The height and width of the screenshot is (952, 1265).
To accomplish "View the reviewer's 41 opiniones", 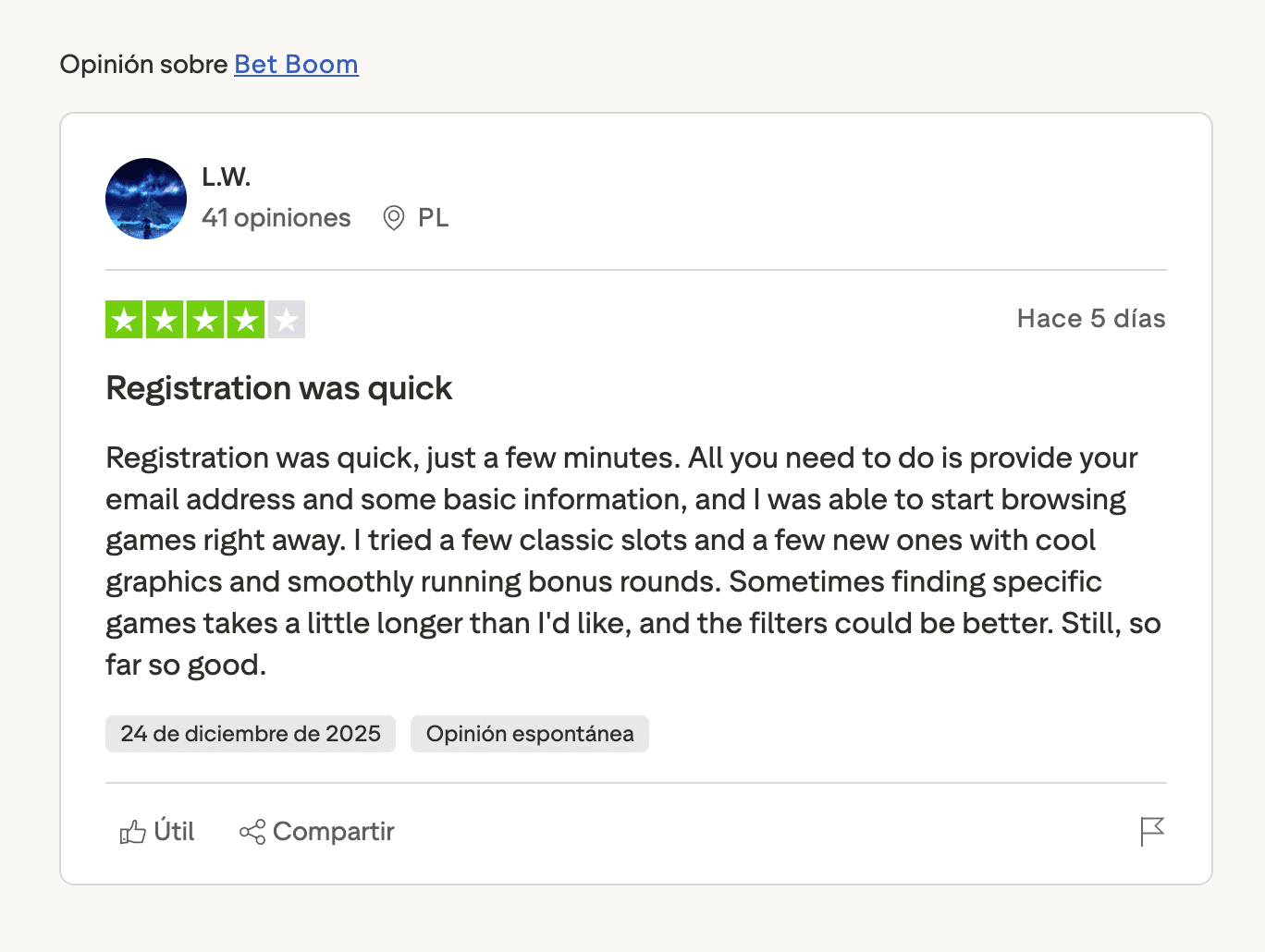I will (276, 218).
